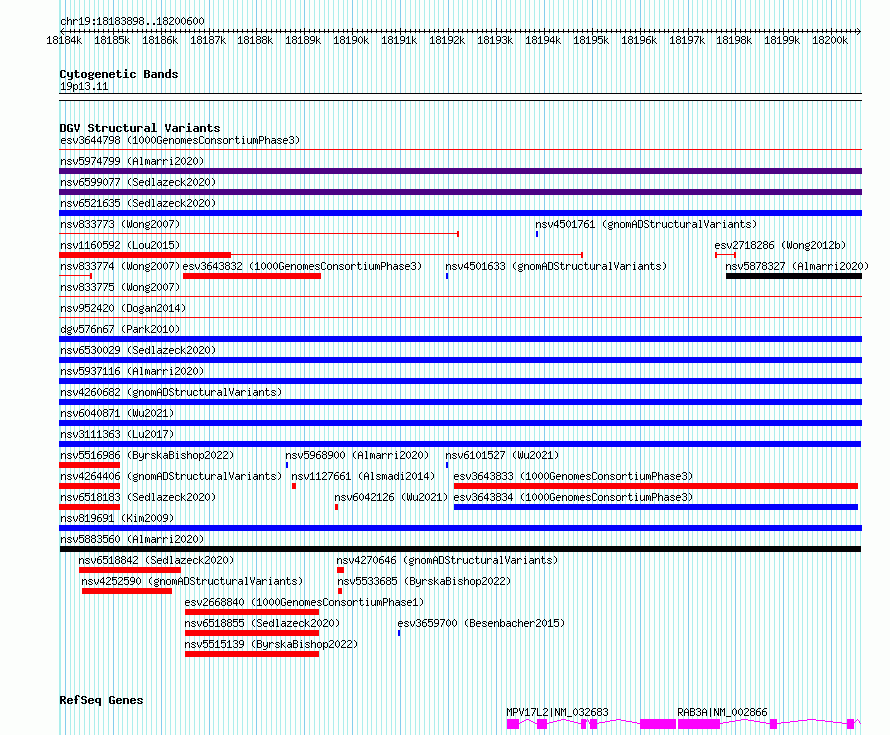Viewport: 890px width, 735px height.
Task: Open the nsv6599077 (Sedlazeck2020) variant label
Action: click(x=138, y=182)
